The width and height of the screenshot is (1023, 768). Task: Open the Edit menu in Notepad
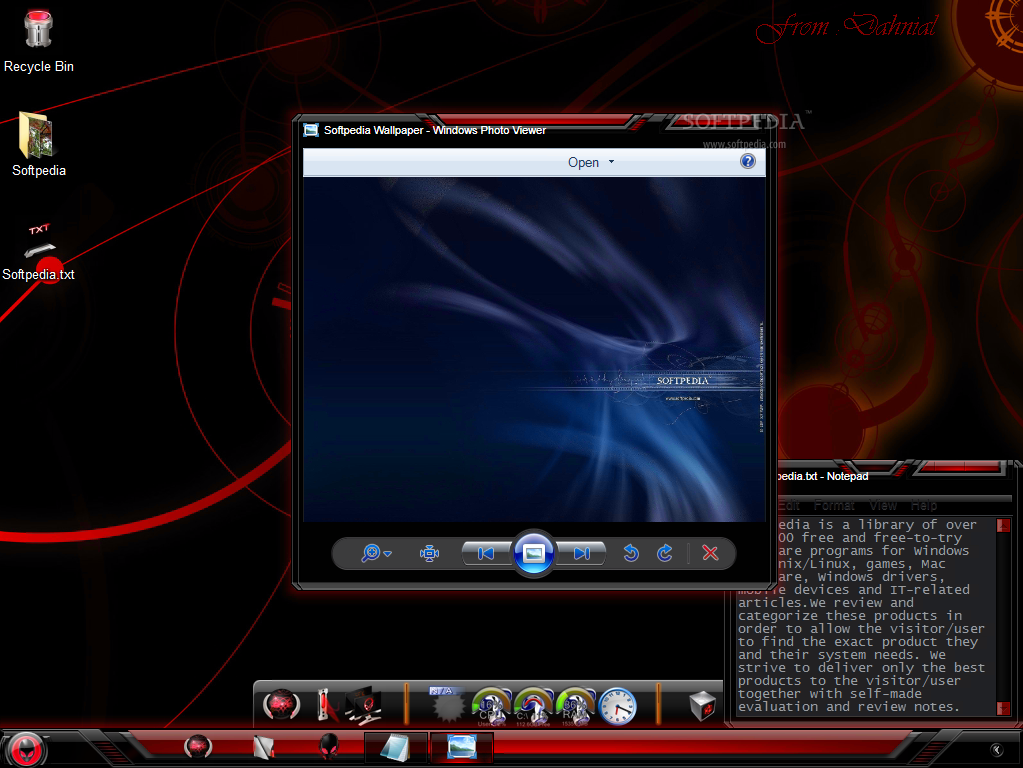tap(789, 505)
